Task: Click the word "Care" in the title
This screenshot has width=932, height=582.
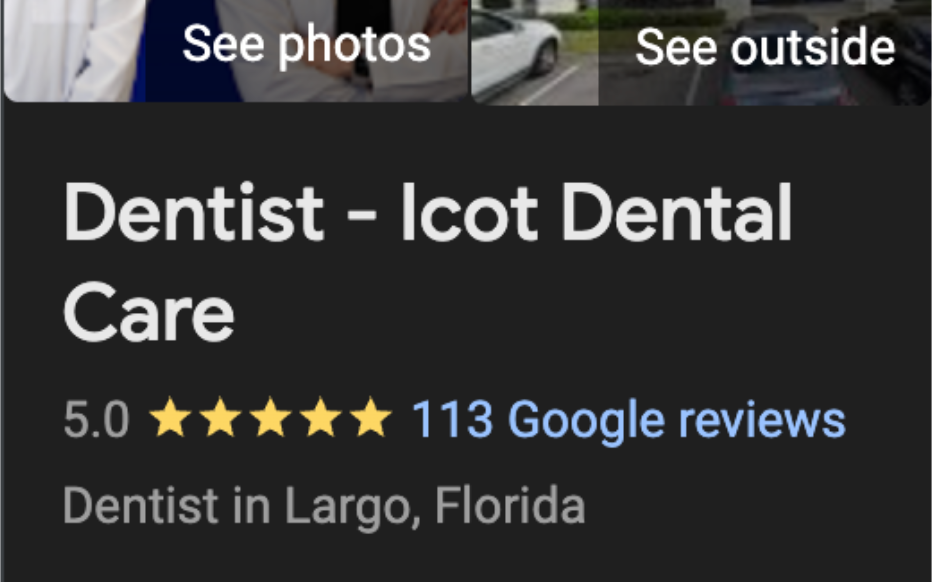Action: tap(149, 312)
